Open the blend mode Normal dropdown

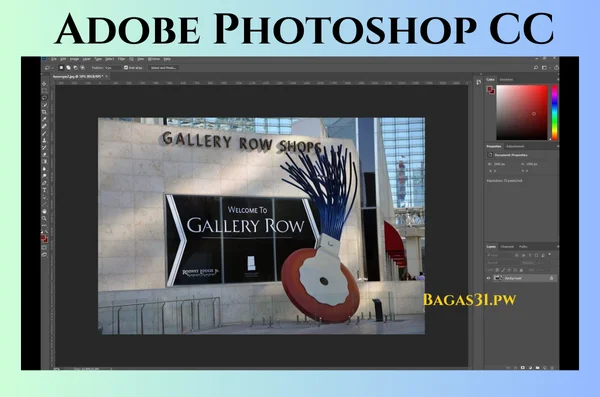(x=503, y=263)
